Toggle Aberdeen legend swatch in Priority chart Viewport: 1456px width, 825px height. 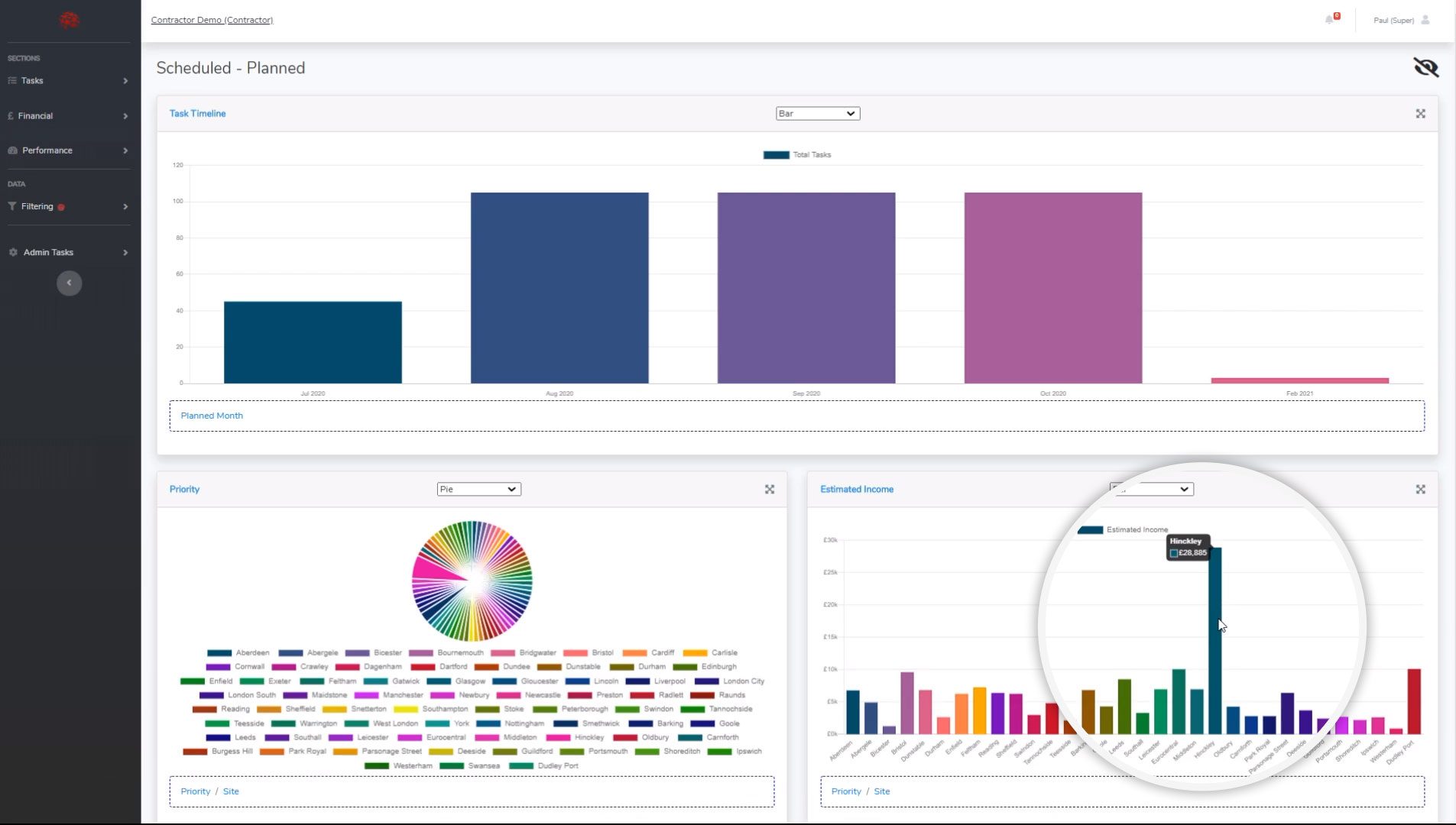click(219, 653)
